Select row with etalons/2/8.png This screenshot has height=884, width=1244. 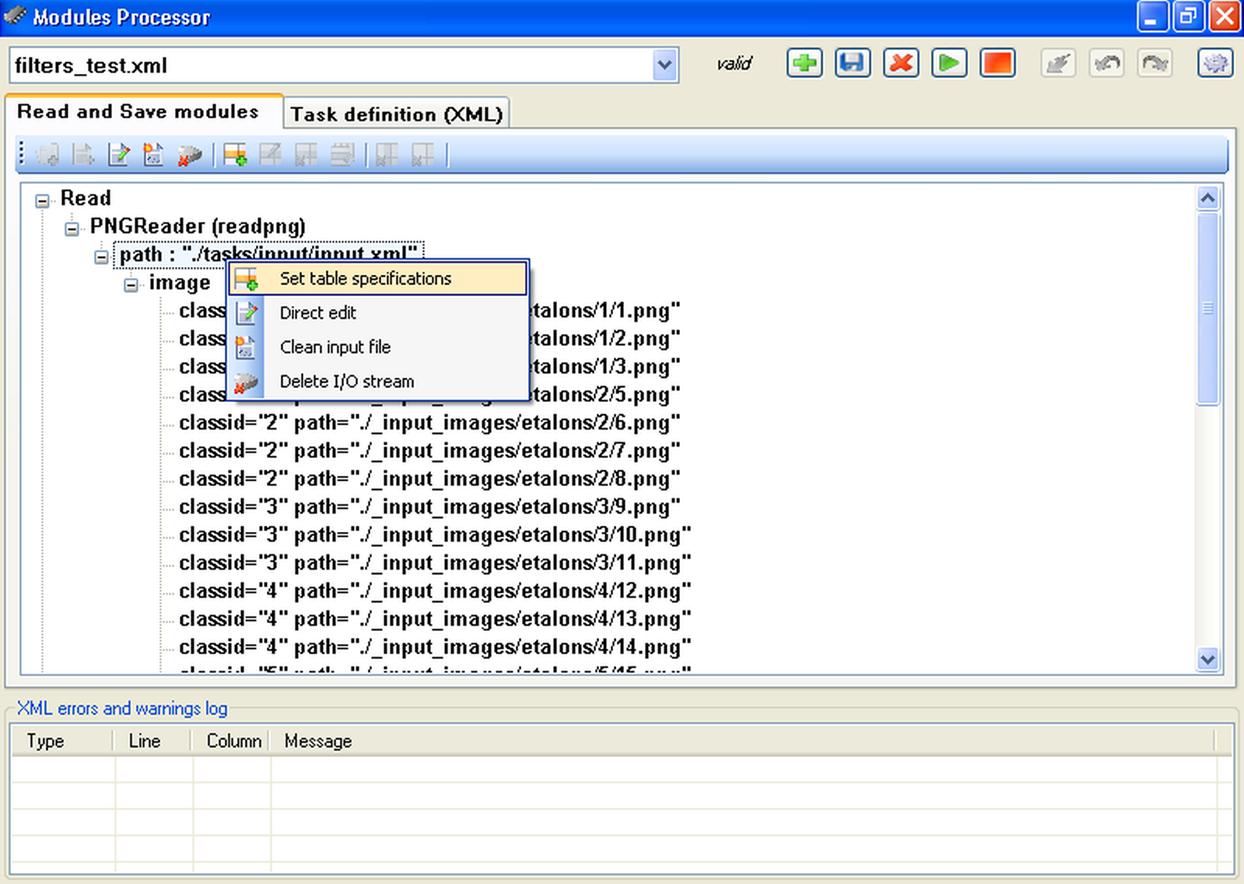(x=430, y=478)
